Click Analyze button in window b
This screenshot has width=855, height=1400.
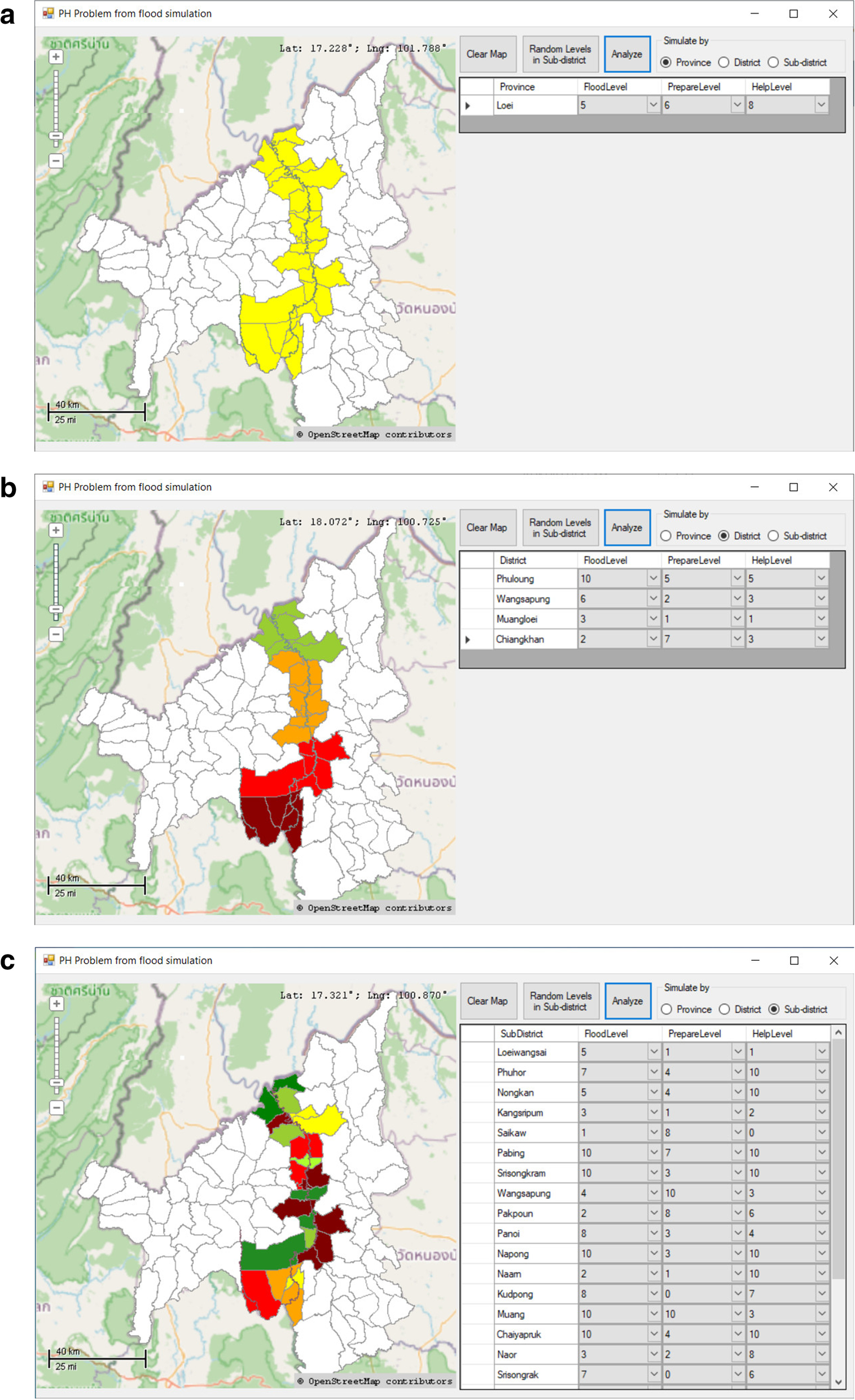[x=627, y=527]
